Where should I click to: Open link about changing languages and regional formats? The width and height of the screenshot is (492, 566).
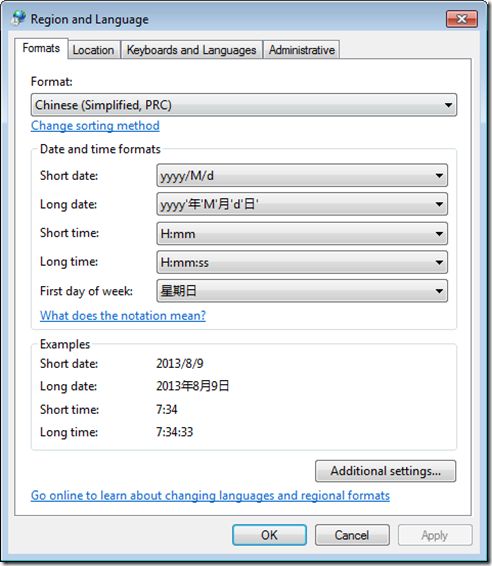210,496
